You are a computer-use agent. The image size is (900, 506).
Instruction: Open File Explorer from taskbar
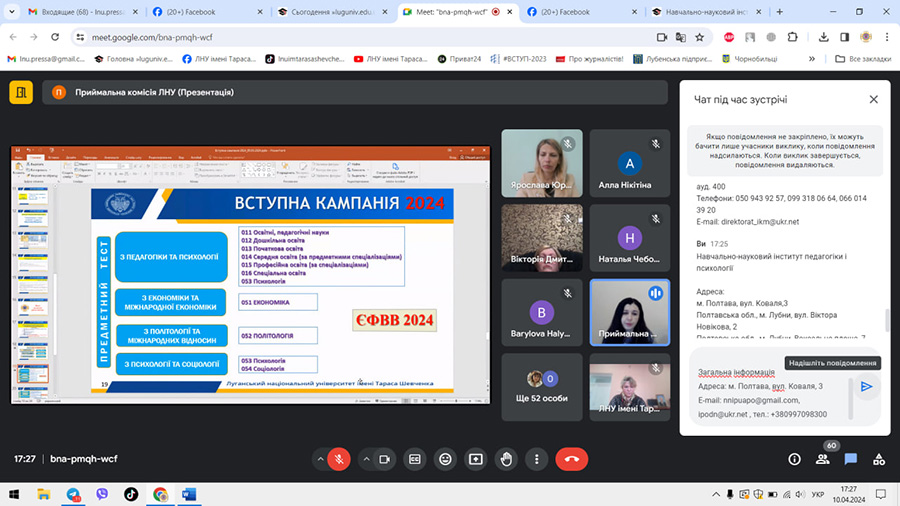click(x=43, y=494)
